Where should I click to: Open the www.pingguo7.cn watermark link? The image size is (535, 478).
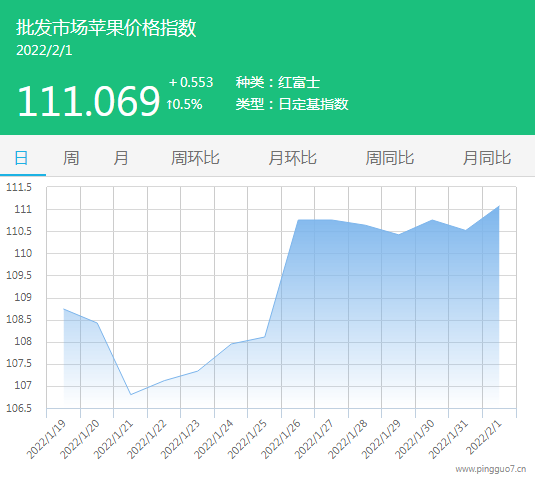point(491,469)
